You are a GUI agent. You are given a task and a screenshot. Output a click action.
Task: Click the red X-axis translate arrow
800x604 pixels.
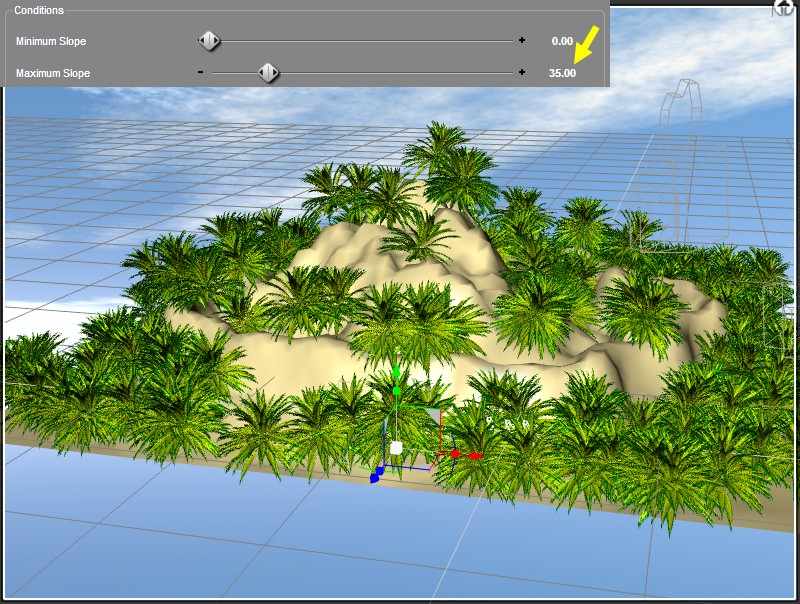(475, 455)
